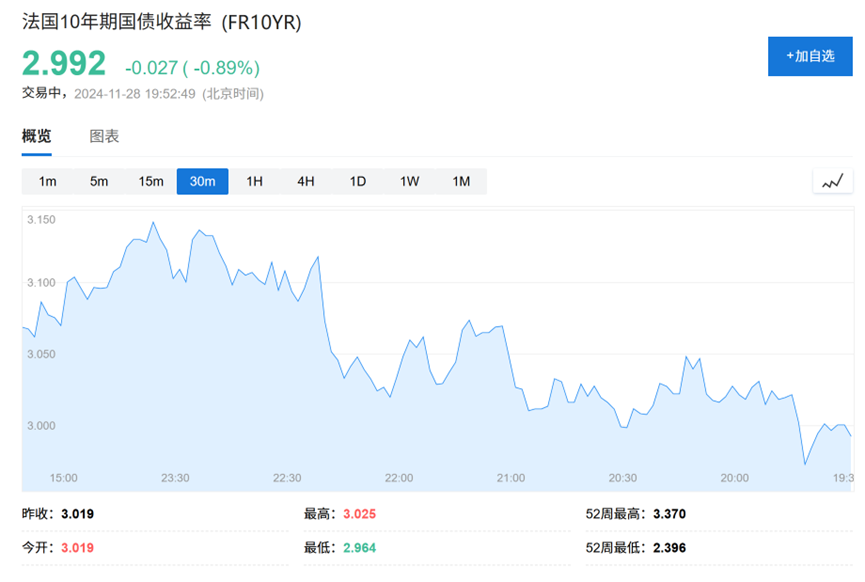The image size is (865, 582).
Task: Select the 1m time interval
Action: coord(45,181)
